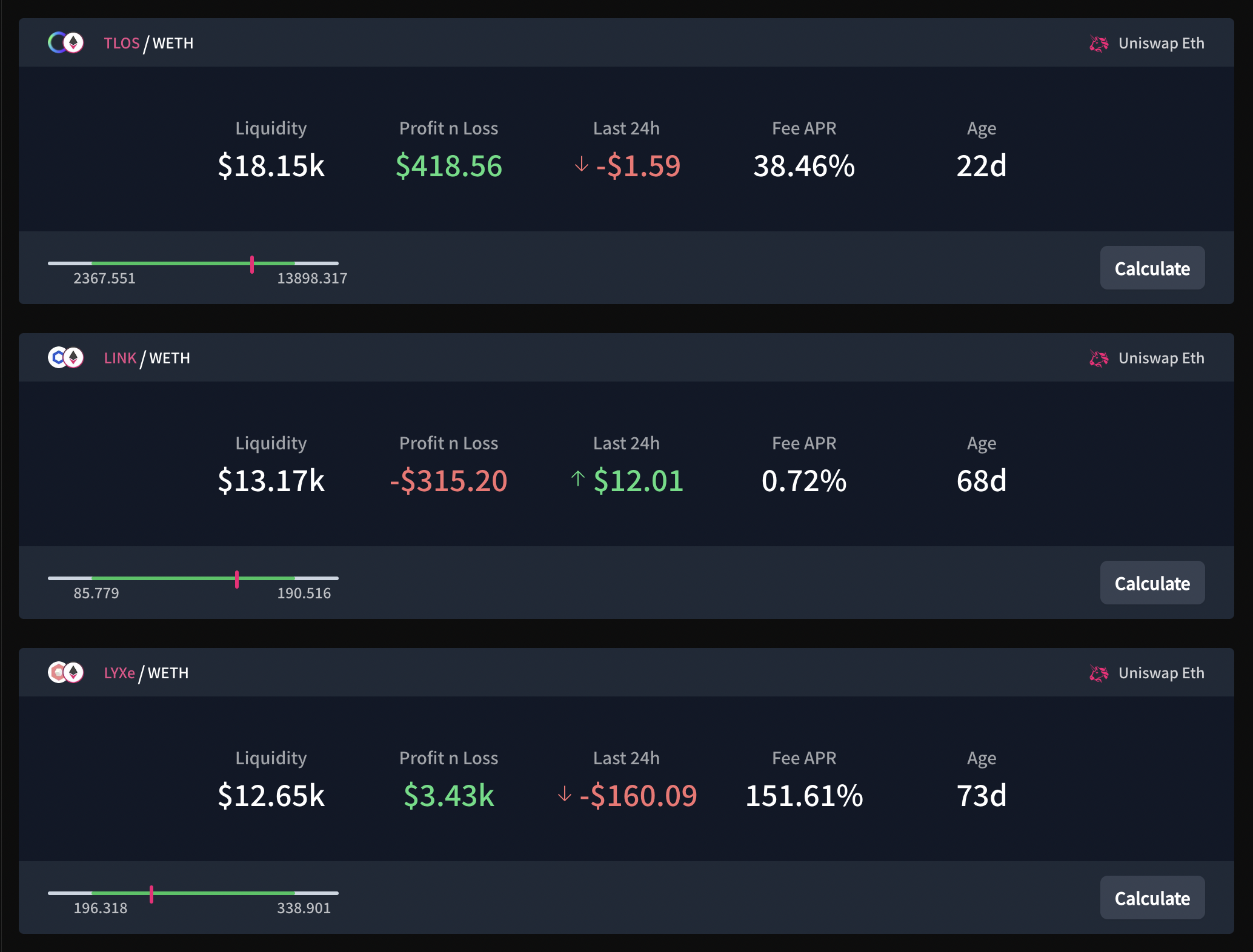Click the LINK price range slider marker
The height and width of the screenshot is (952, 1253).
tap(237, 579)
